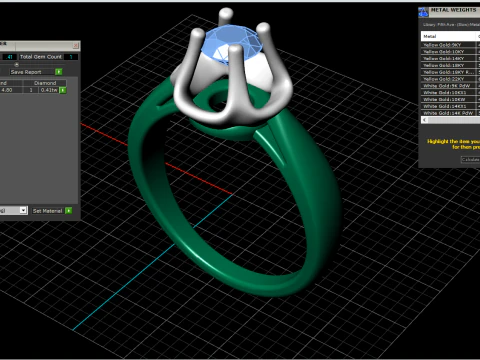Viewport: 480px width, 360px height.
Task: Select Yellow Gold:10KY row
Action: 448,52
